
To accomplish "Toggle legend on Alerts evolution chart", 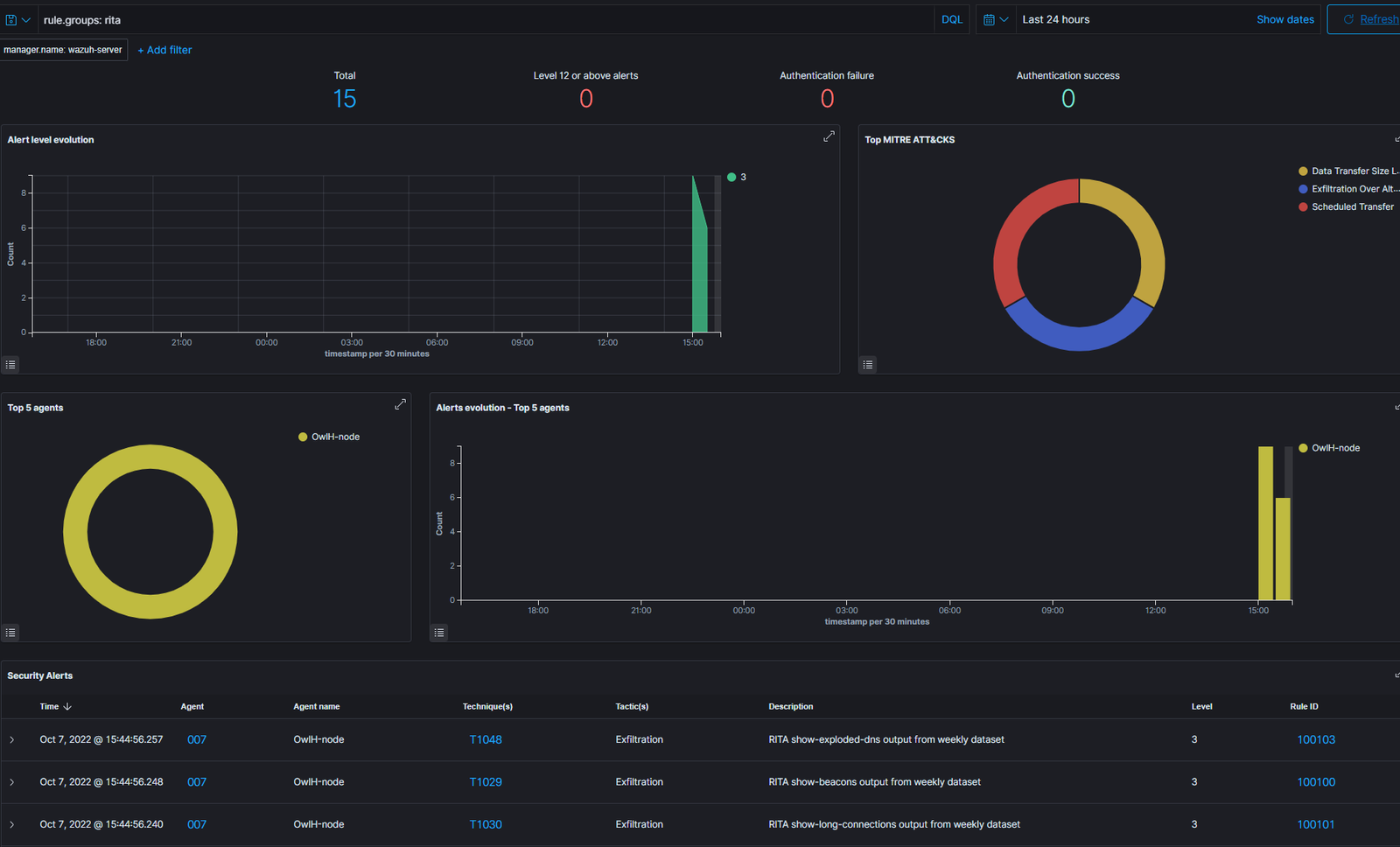I will [439, 633].
